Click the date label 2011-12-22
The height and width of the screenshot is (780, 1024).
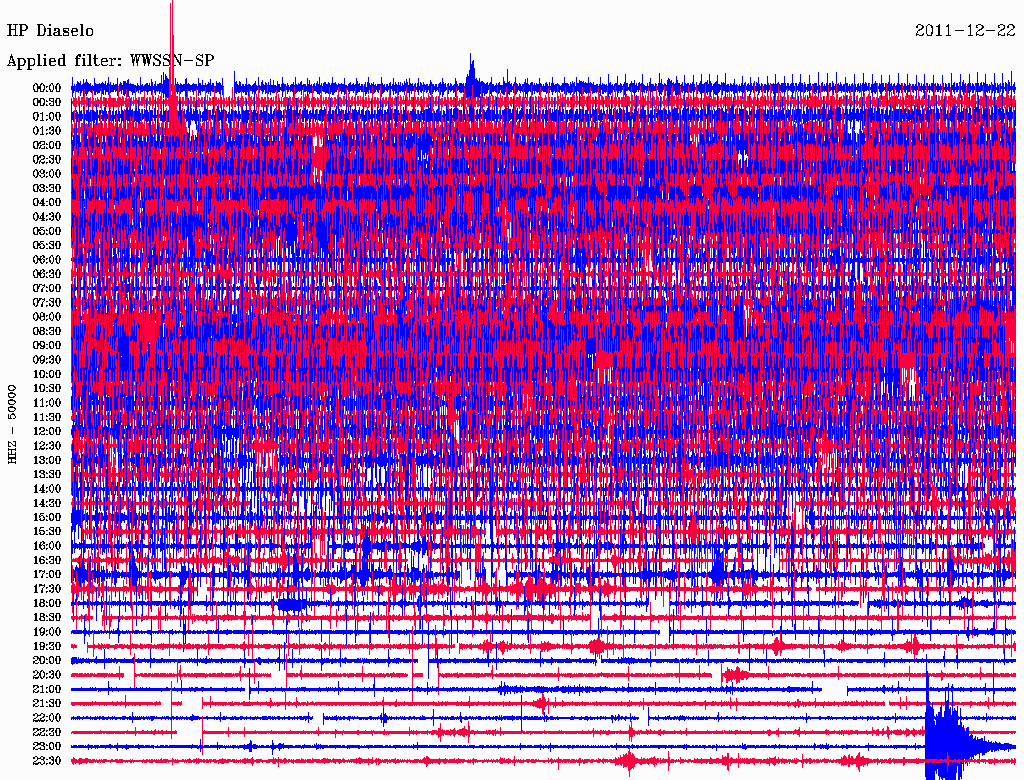coord(965,31)
